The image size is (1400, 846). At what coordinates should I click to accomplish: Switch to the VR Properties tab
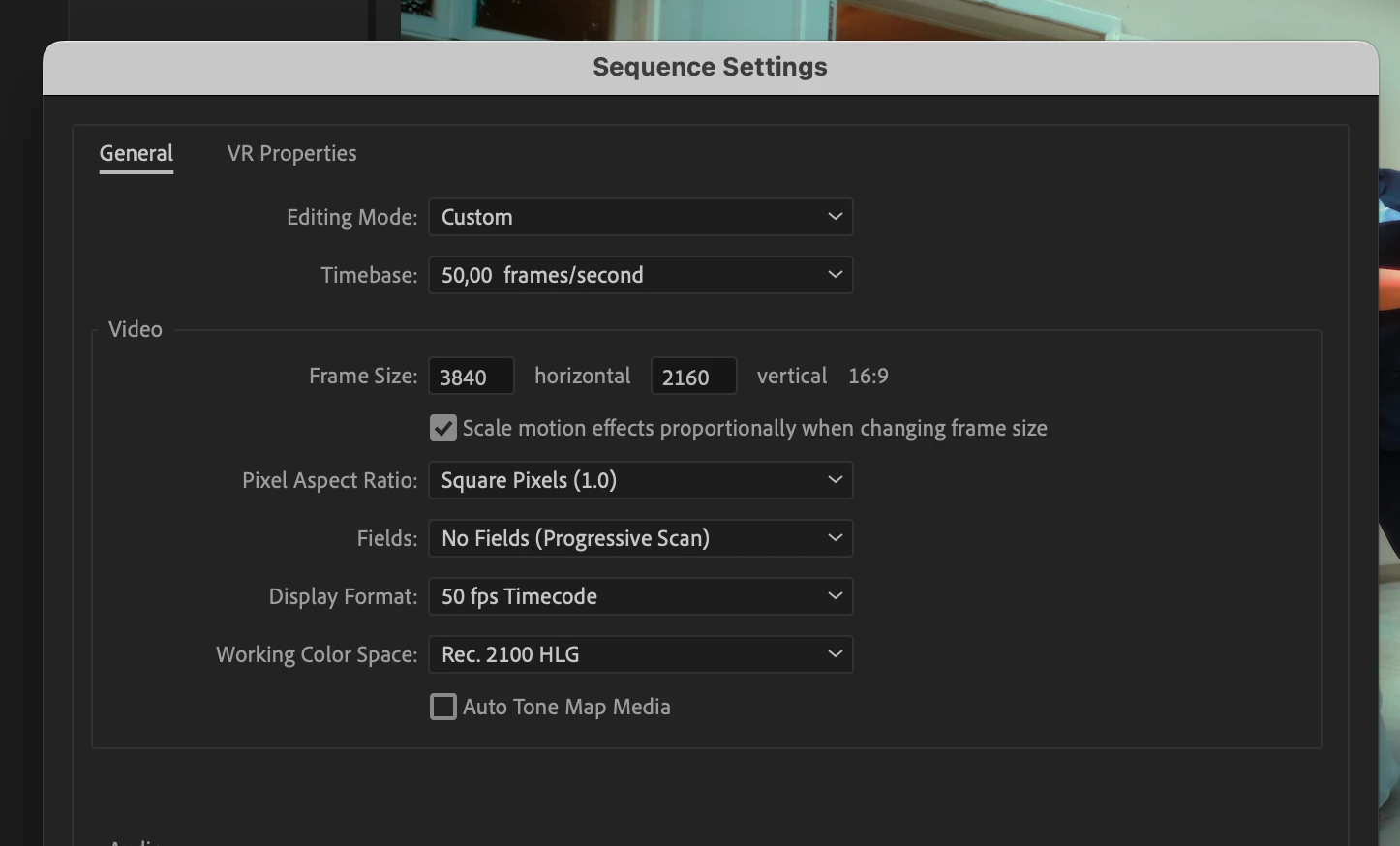tap(291, 153)
